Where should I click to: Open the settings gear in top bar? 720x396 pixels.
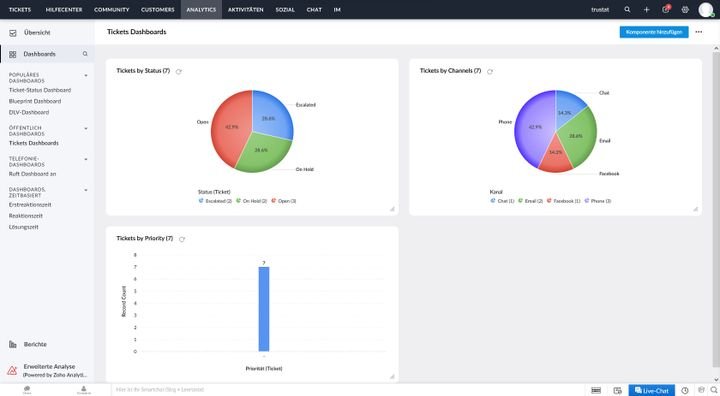click(x=685, y=9)
